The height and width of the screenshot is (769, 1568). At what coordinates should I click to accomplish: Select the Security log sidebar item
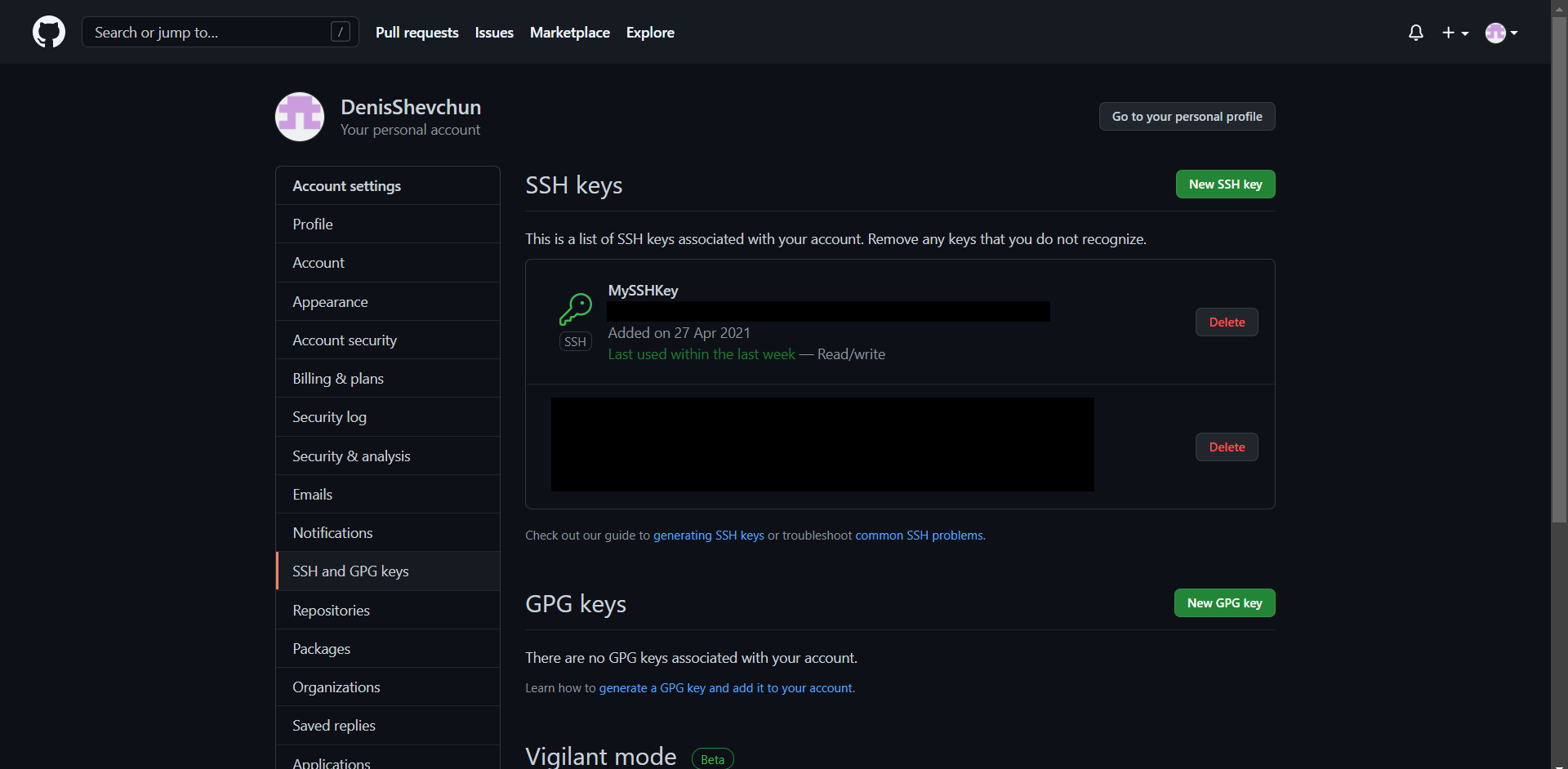[x=329, y=416]
